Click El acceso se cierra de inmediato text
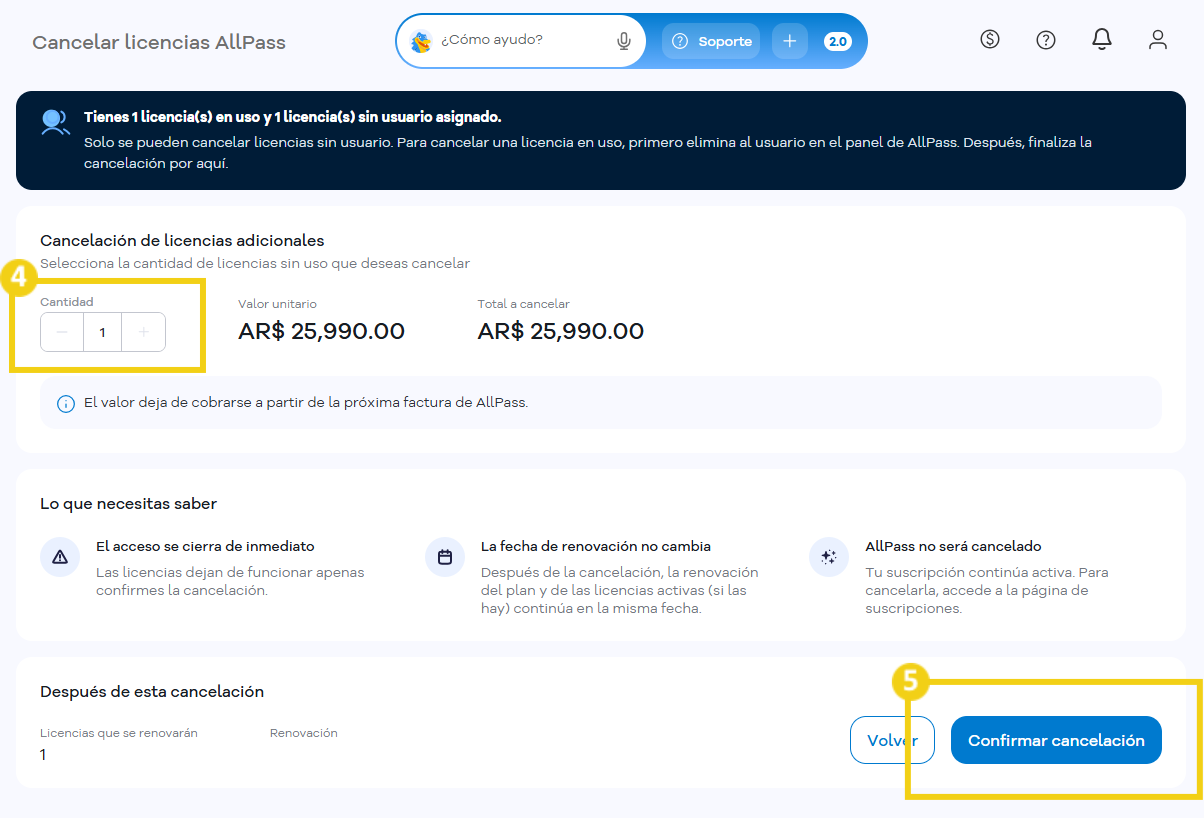Viewport: 1204px width, 818px height. tap(205, 547)
